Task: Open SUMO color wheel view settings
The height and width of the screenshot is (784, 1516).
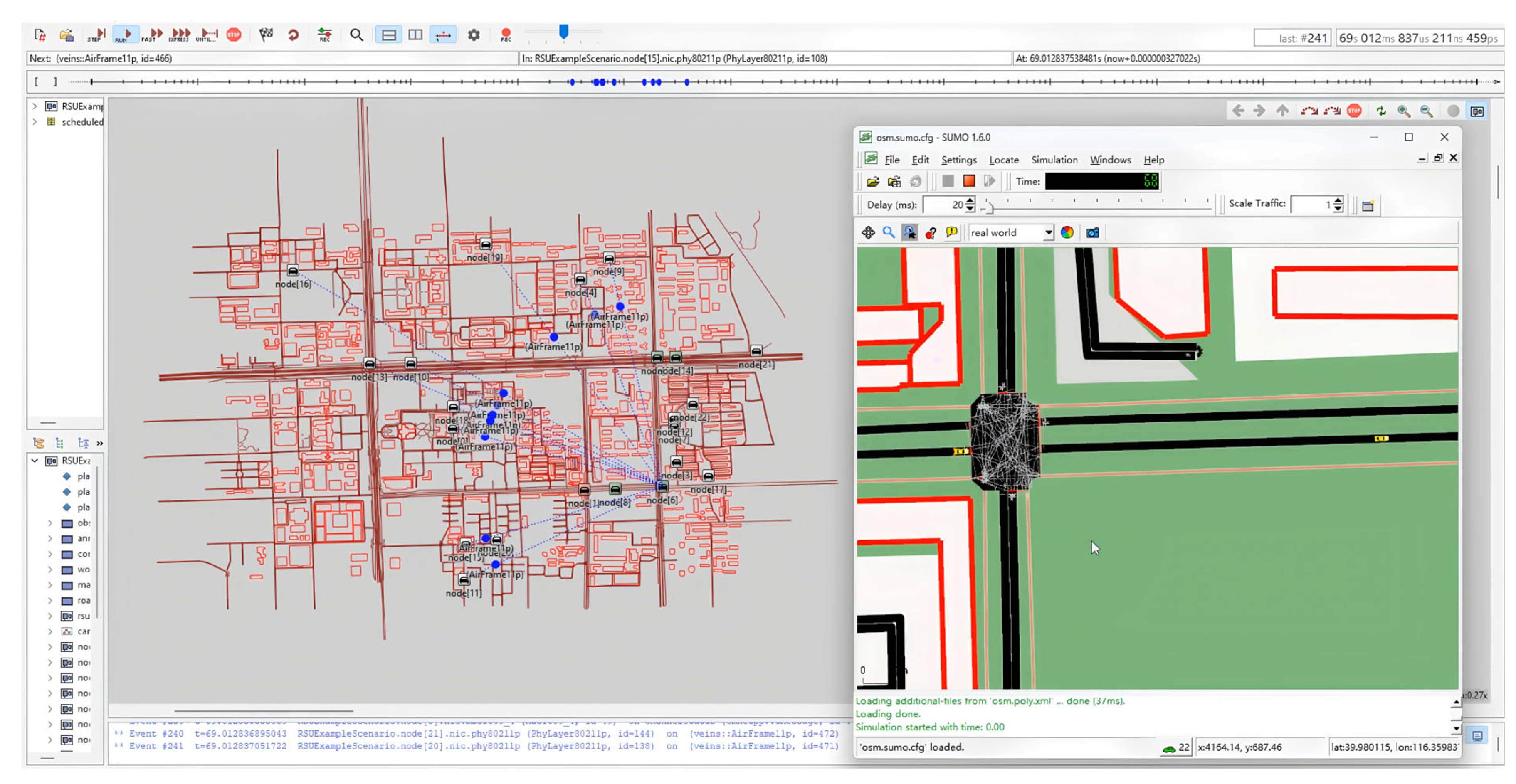Action: click(1067, 233)
